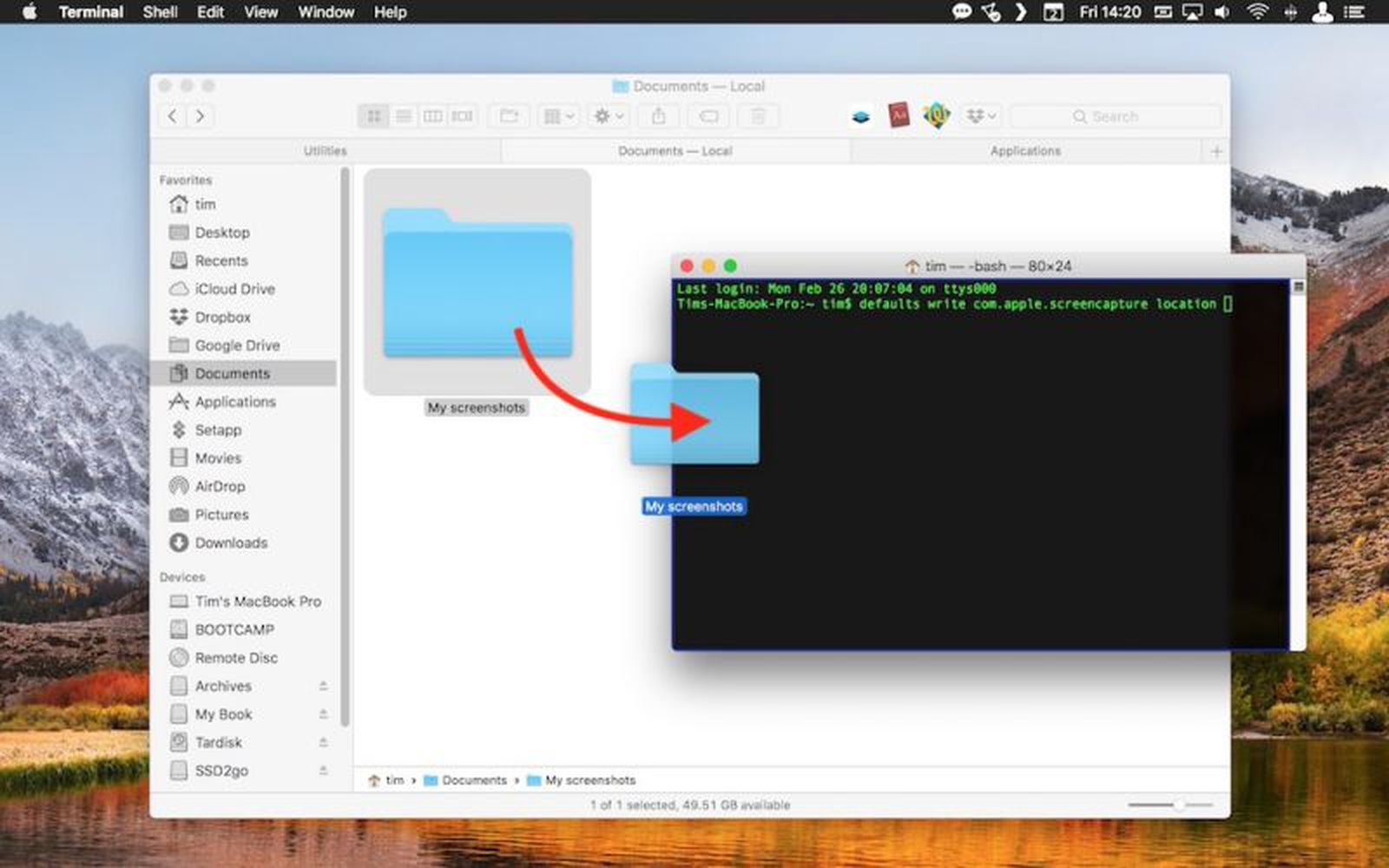Click the Wi-Fi icon in menu bar
The height and width of the screenshot is (868, 1389).
1256,12
